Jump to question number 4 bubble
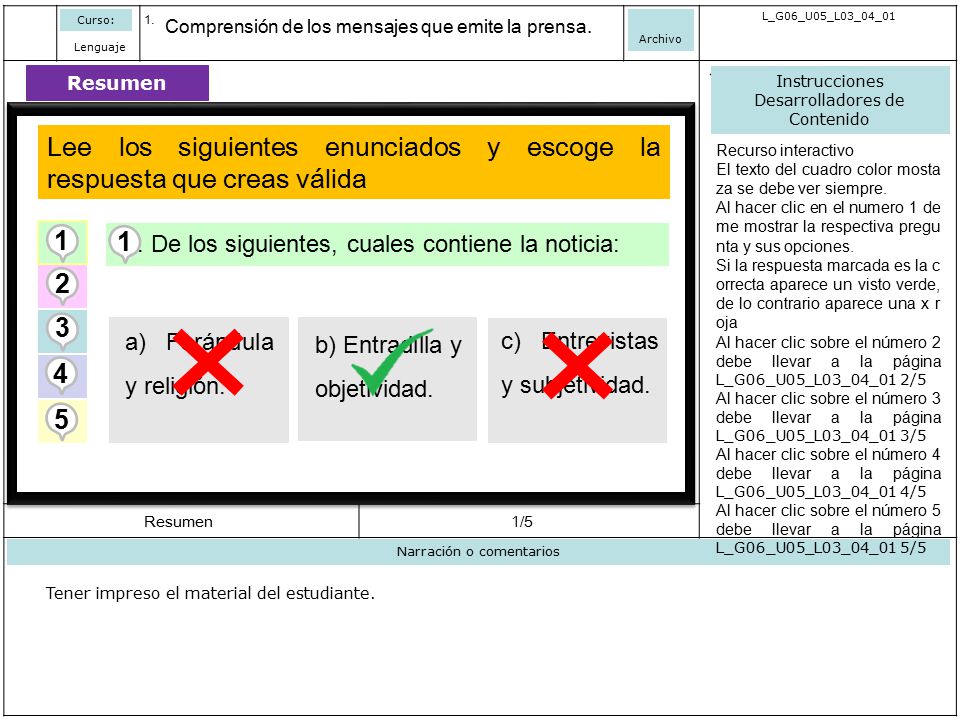 [62, 376]
